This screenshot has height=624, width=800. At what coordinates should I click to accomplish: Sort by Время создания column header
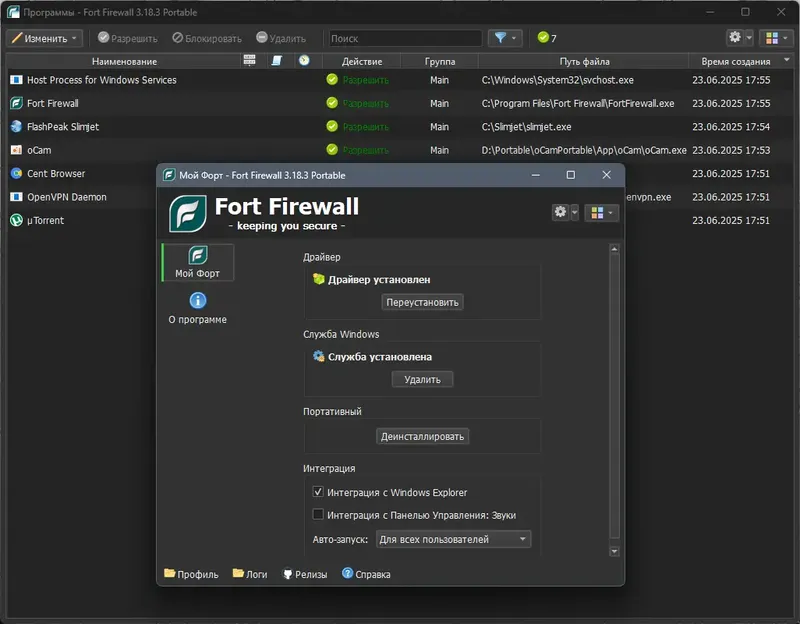[735, 61]
